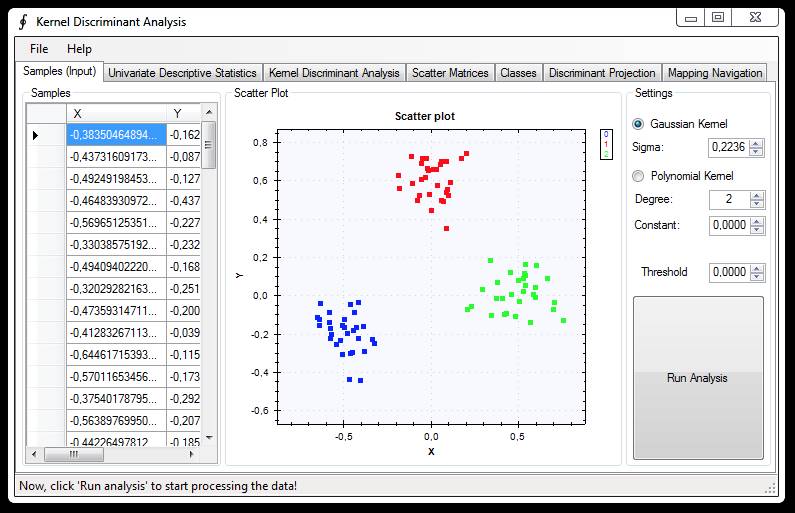Switch to Univariate Descriptive Statistics tab

coord(183,73)
